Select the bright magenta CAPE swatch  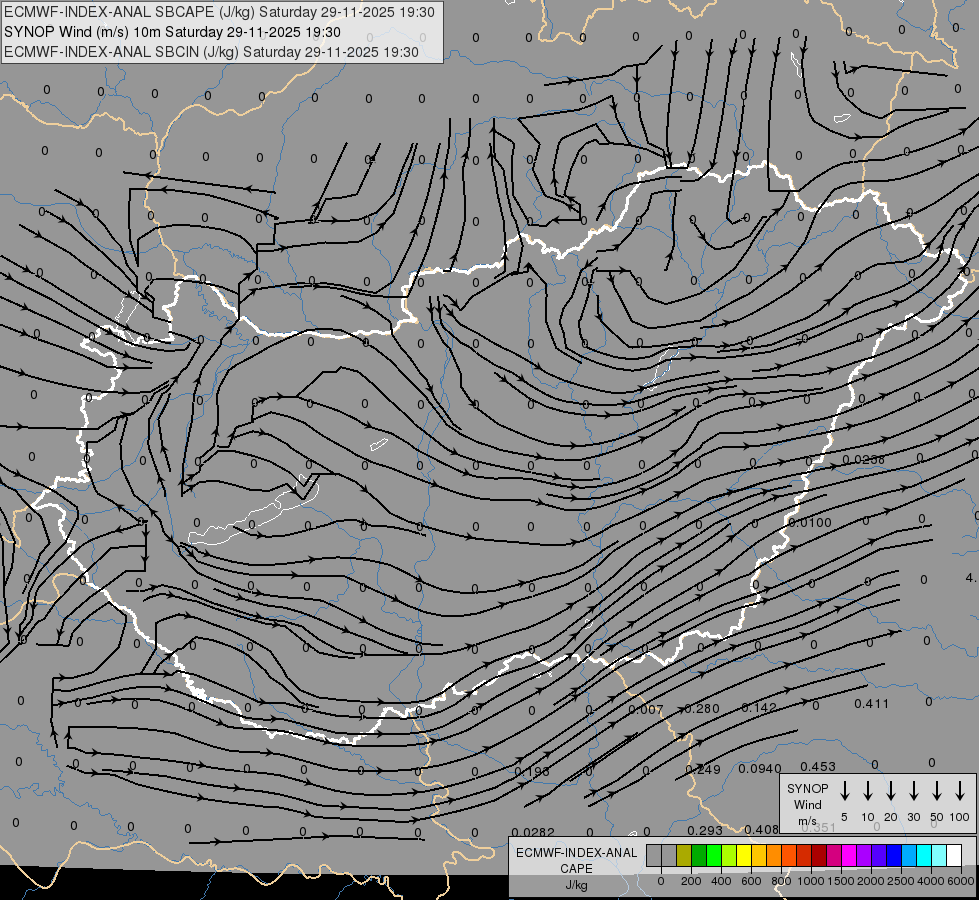[x=849, y=855]
